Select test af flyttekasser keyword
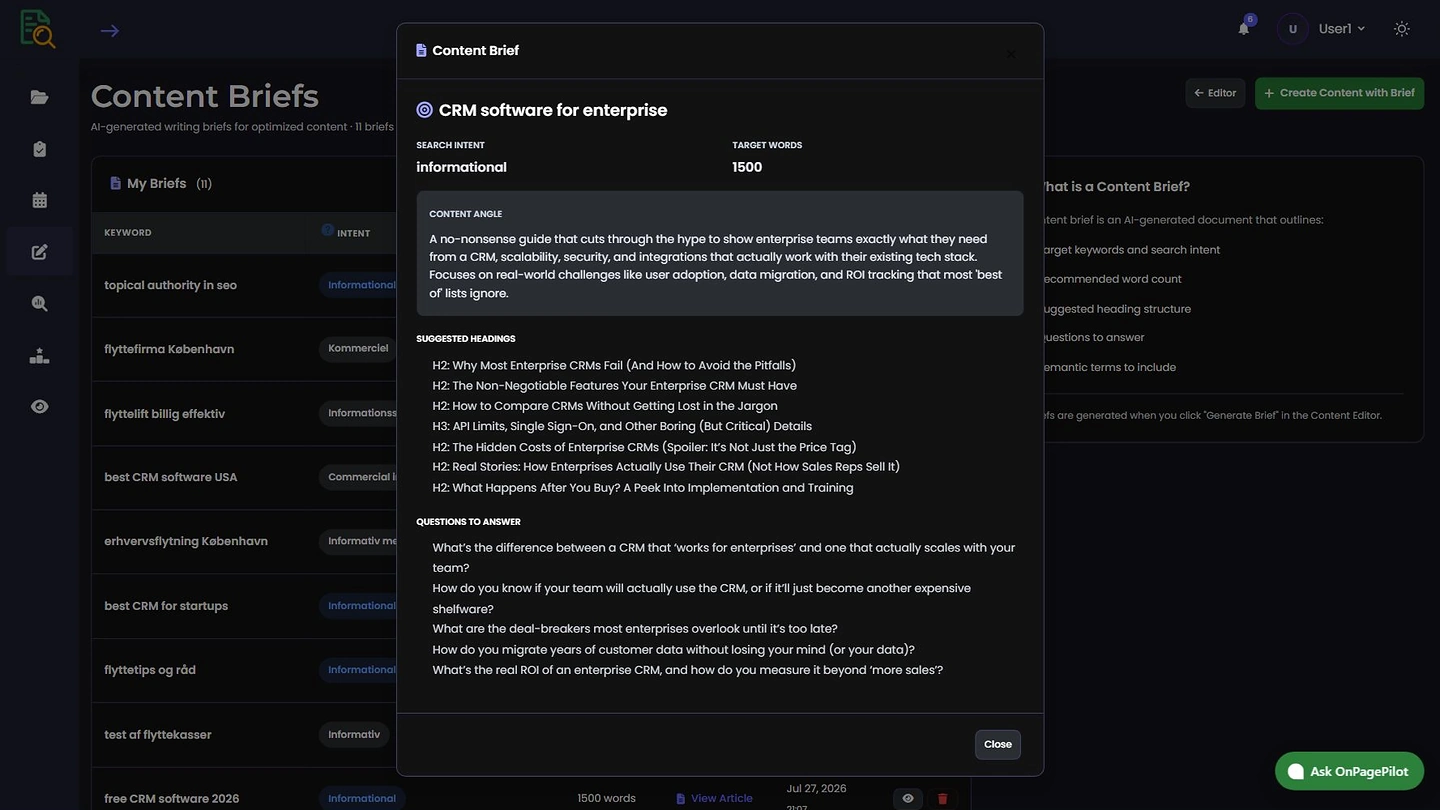This screenshot has height=810, width=1440. coord(158,734)
